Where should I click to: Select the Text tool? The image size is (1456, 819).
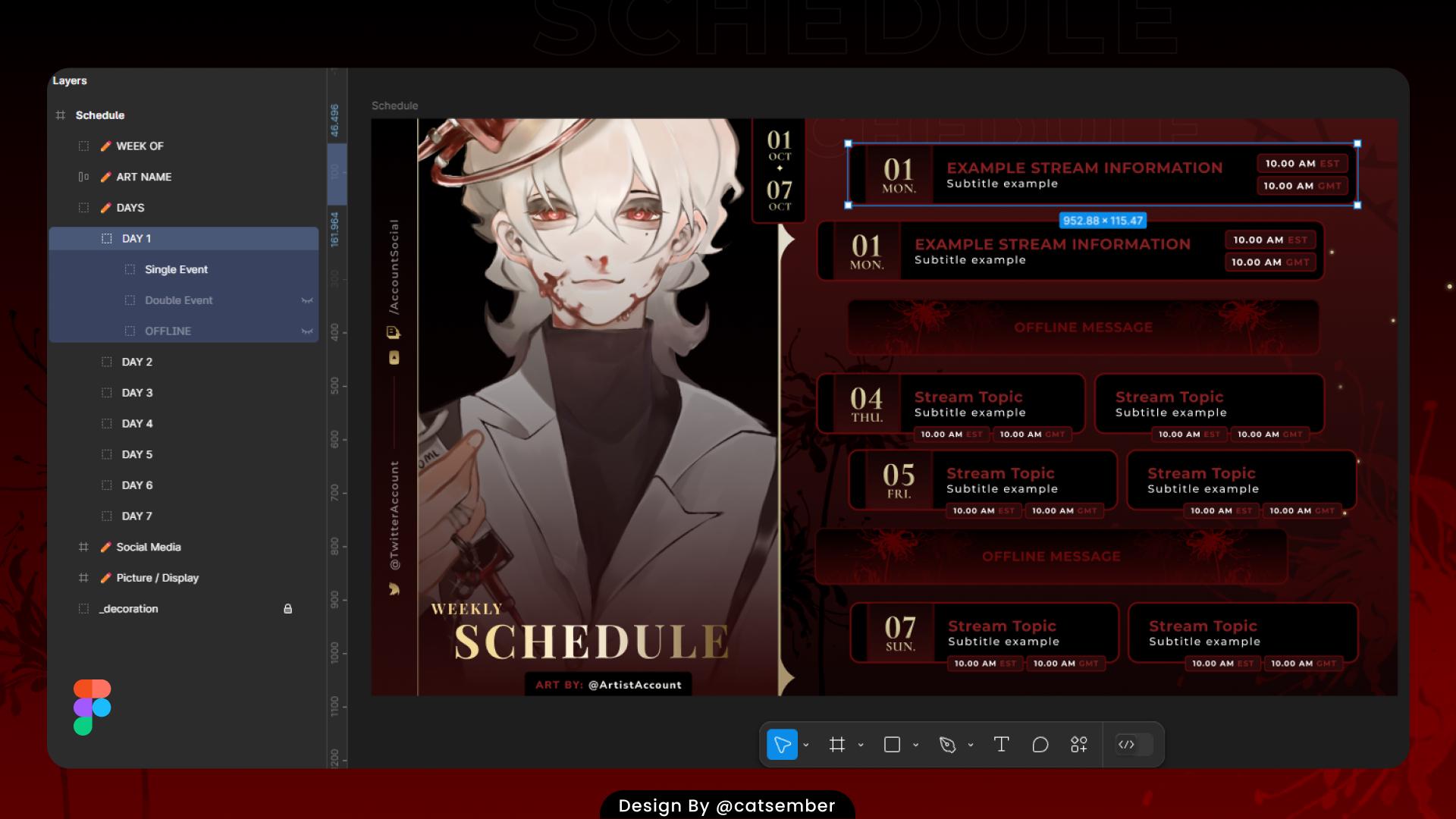click(1001, 745)
